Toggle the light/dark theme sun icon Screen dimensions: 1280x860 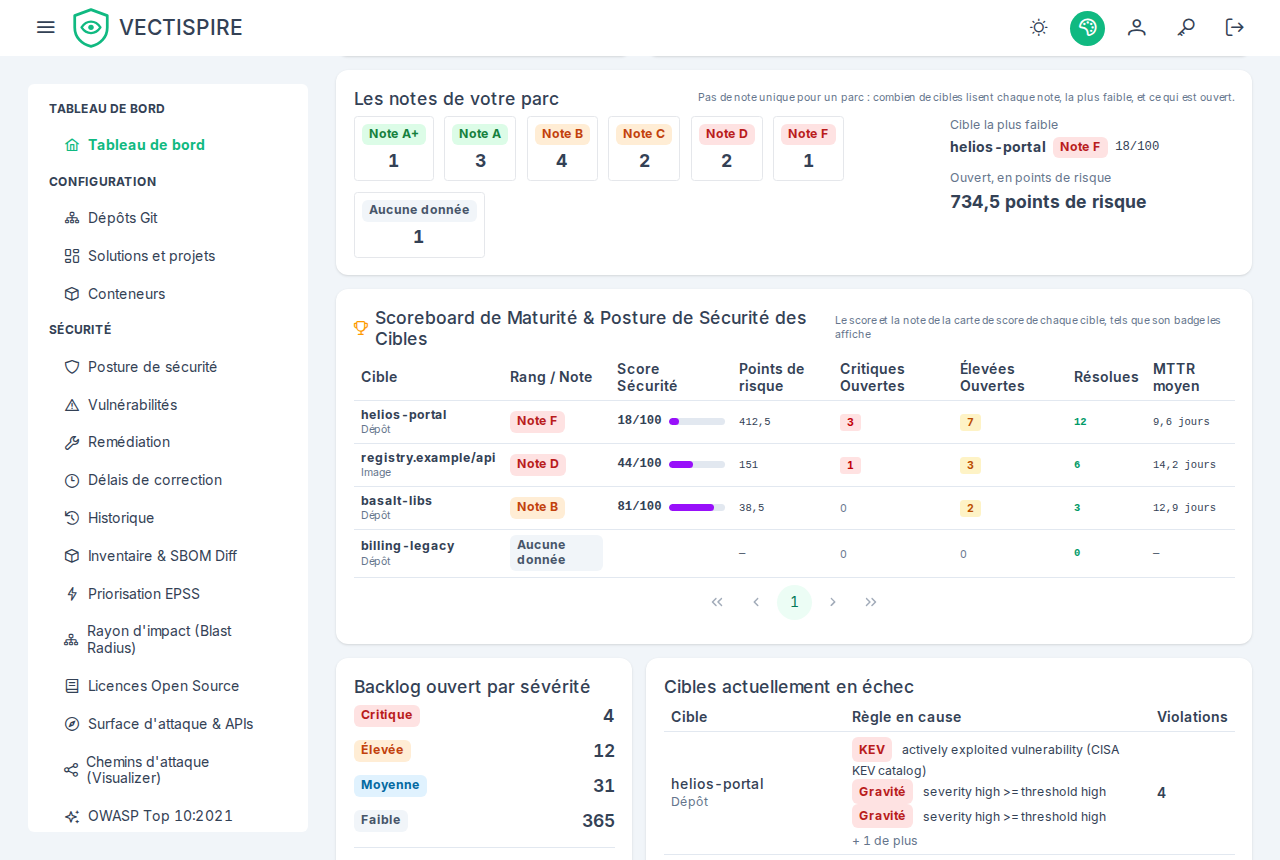(1039, 27)
